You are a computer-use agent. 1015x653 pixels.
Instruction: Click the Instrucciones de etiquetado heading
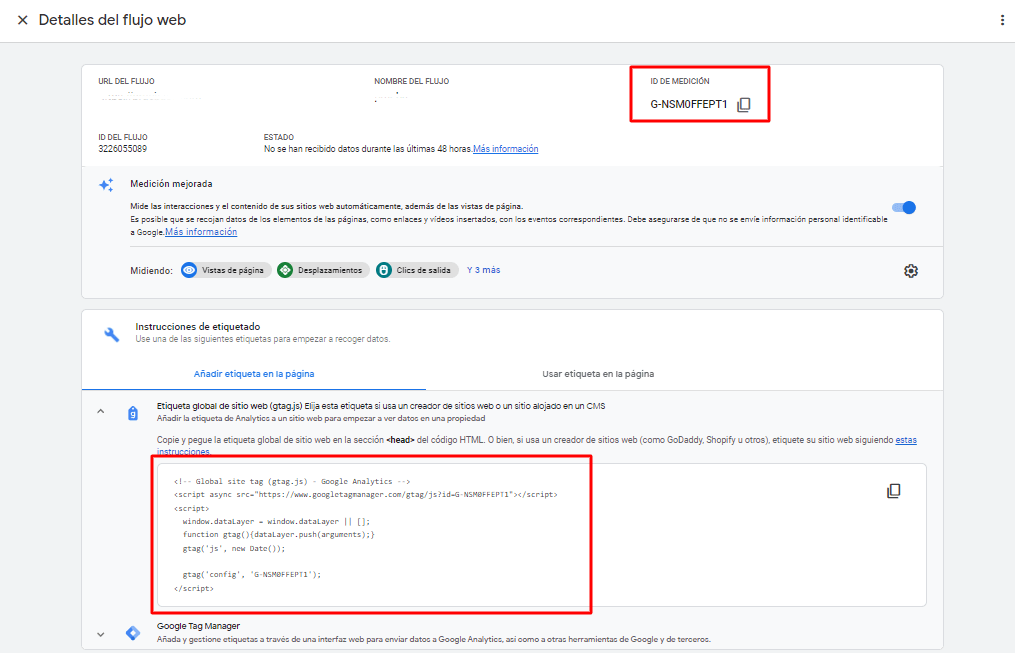tap(197, 327)
